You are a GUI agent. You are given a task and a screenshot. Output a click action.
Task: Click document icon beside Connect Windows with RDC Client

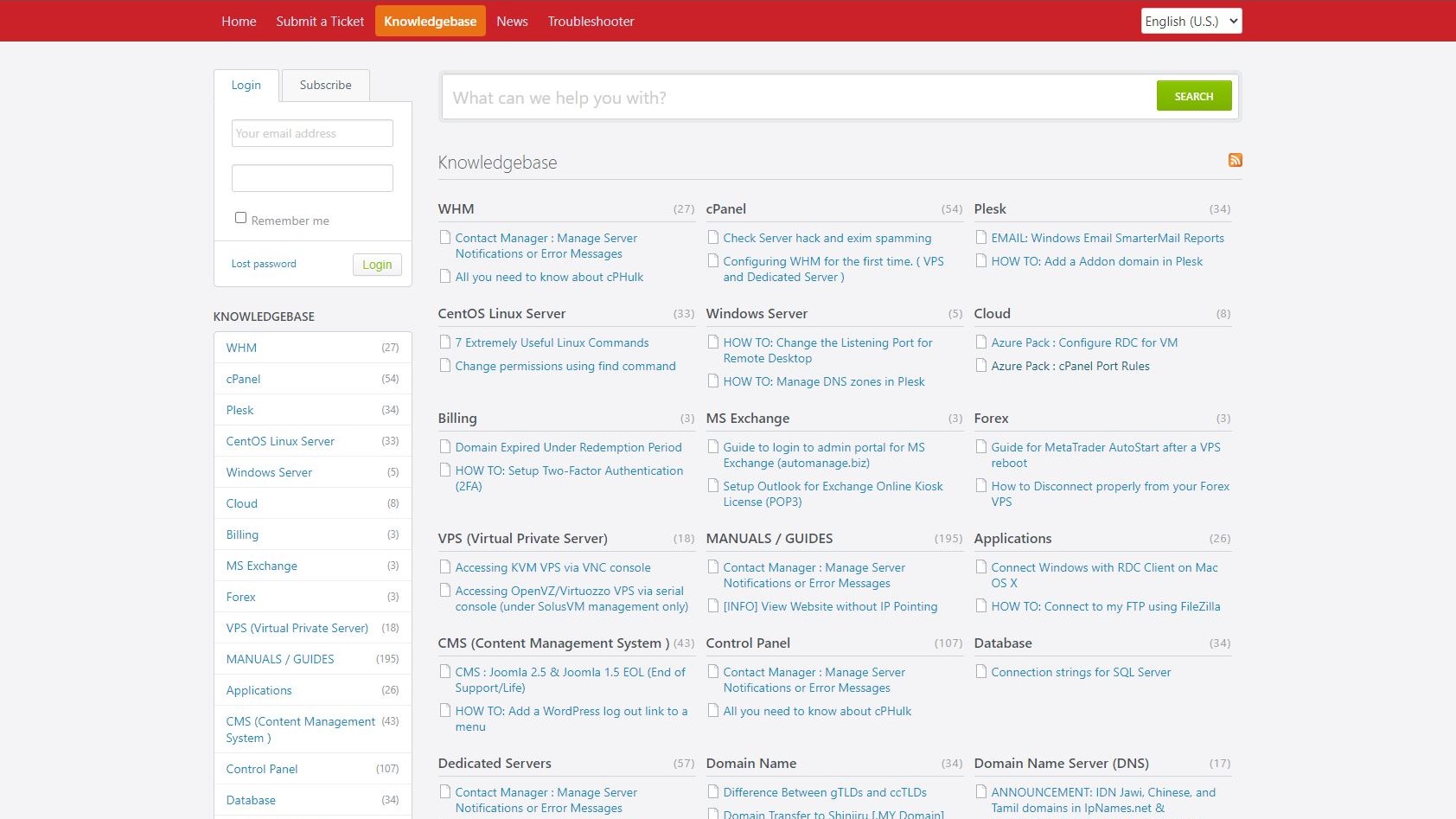point(981,567)
